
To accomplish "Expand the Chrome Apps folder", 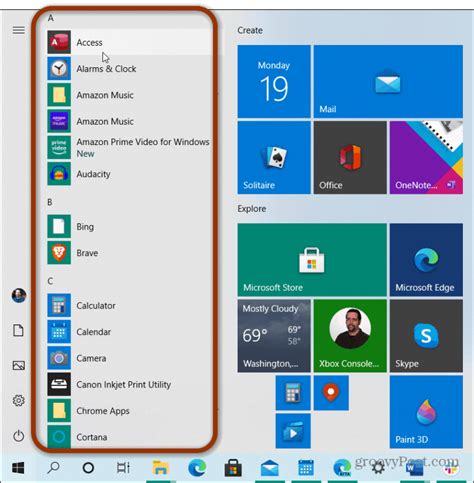I will tap(129, 411).
